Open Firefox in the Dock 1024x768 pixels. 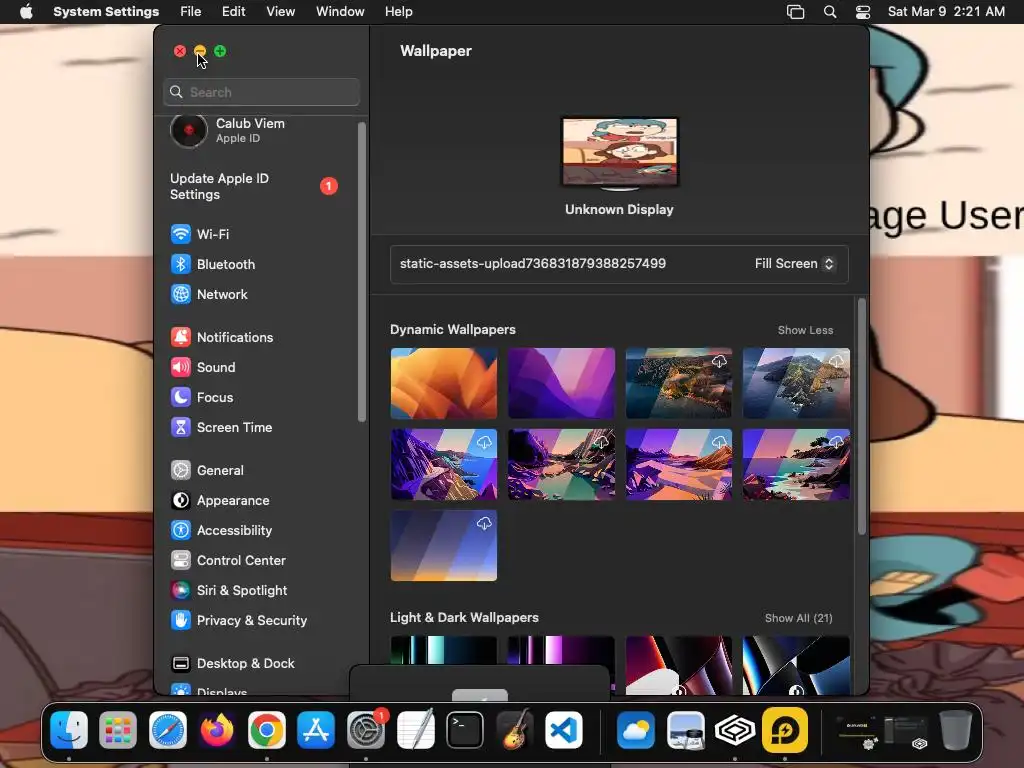(217, 729)
